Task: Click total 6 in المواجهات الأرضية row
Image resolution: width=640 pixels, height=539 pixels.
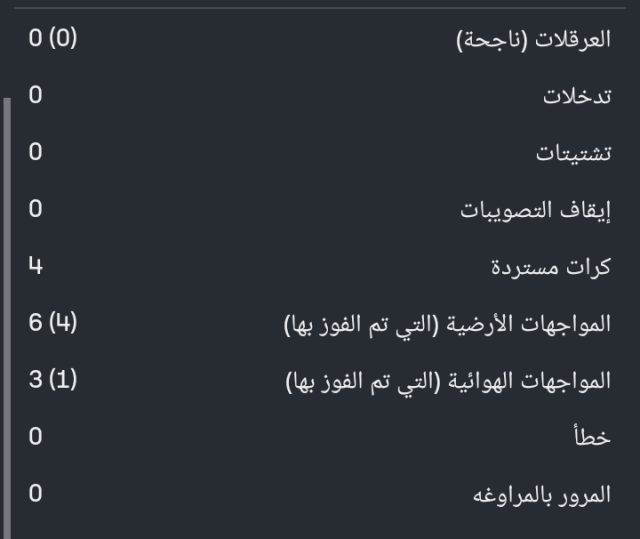Action: pyautogui.click(x=35, y=323)
